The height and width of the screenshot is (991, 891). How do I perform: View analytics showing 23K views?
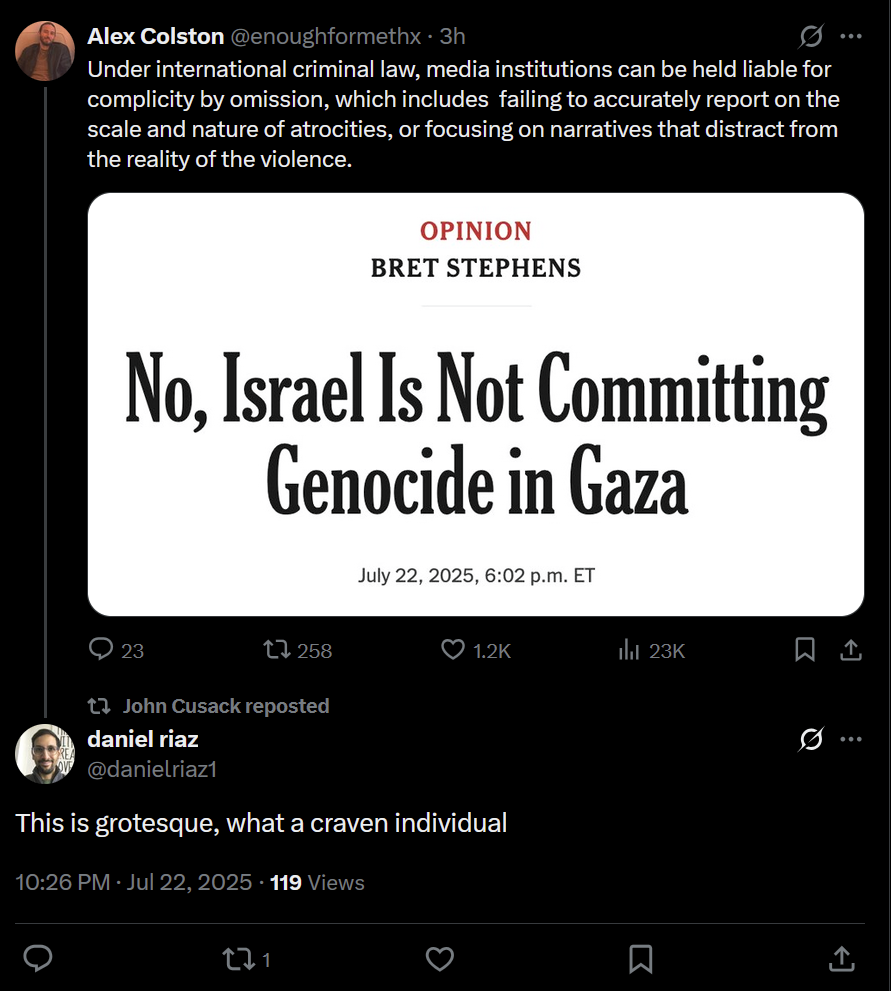coord(652,650)
